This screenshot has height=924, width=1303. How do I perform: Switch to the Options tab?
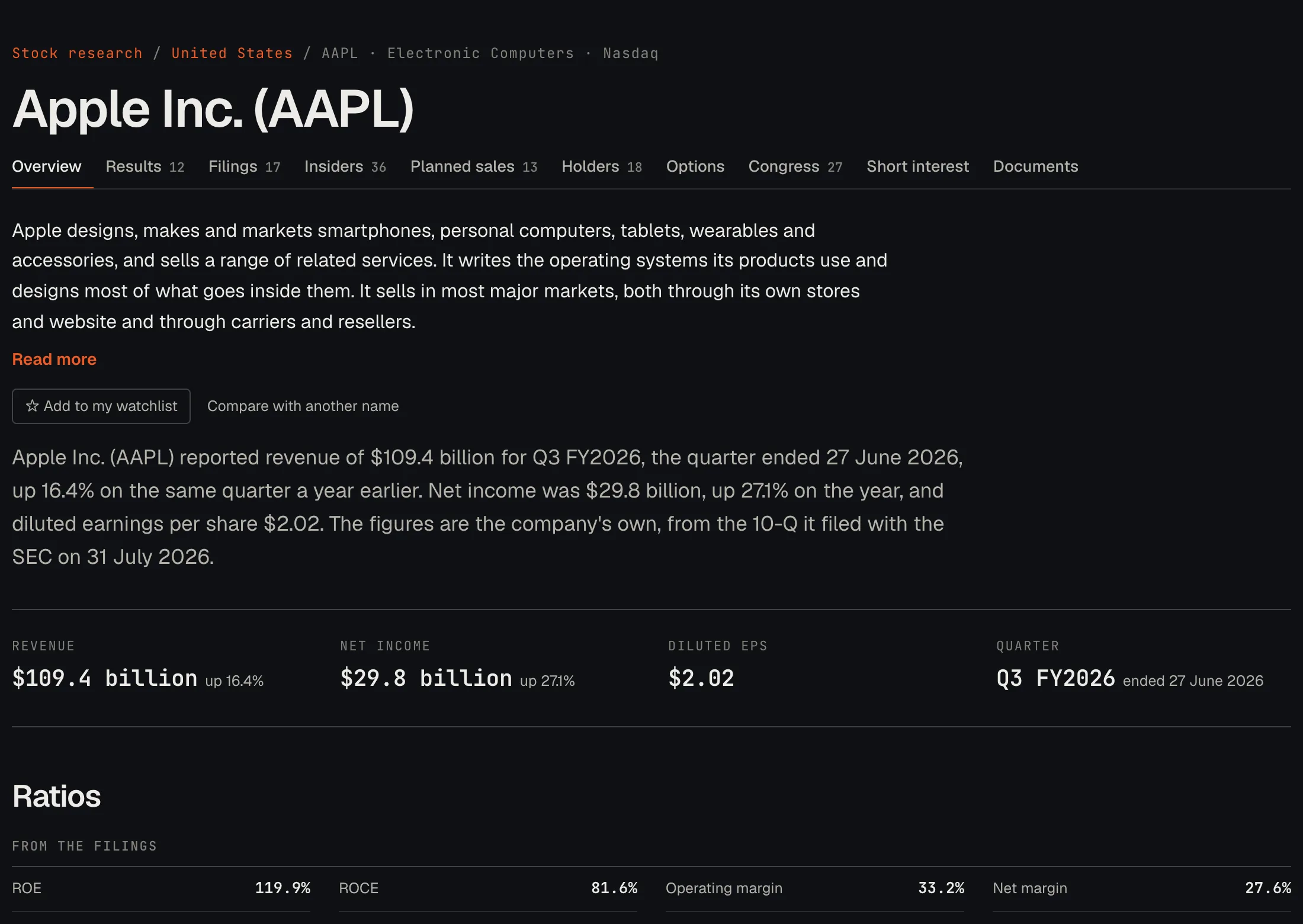pos(695,166)
